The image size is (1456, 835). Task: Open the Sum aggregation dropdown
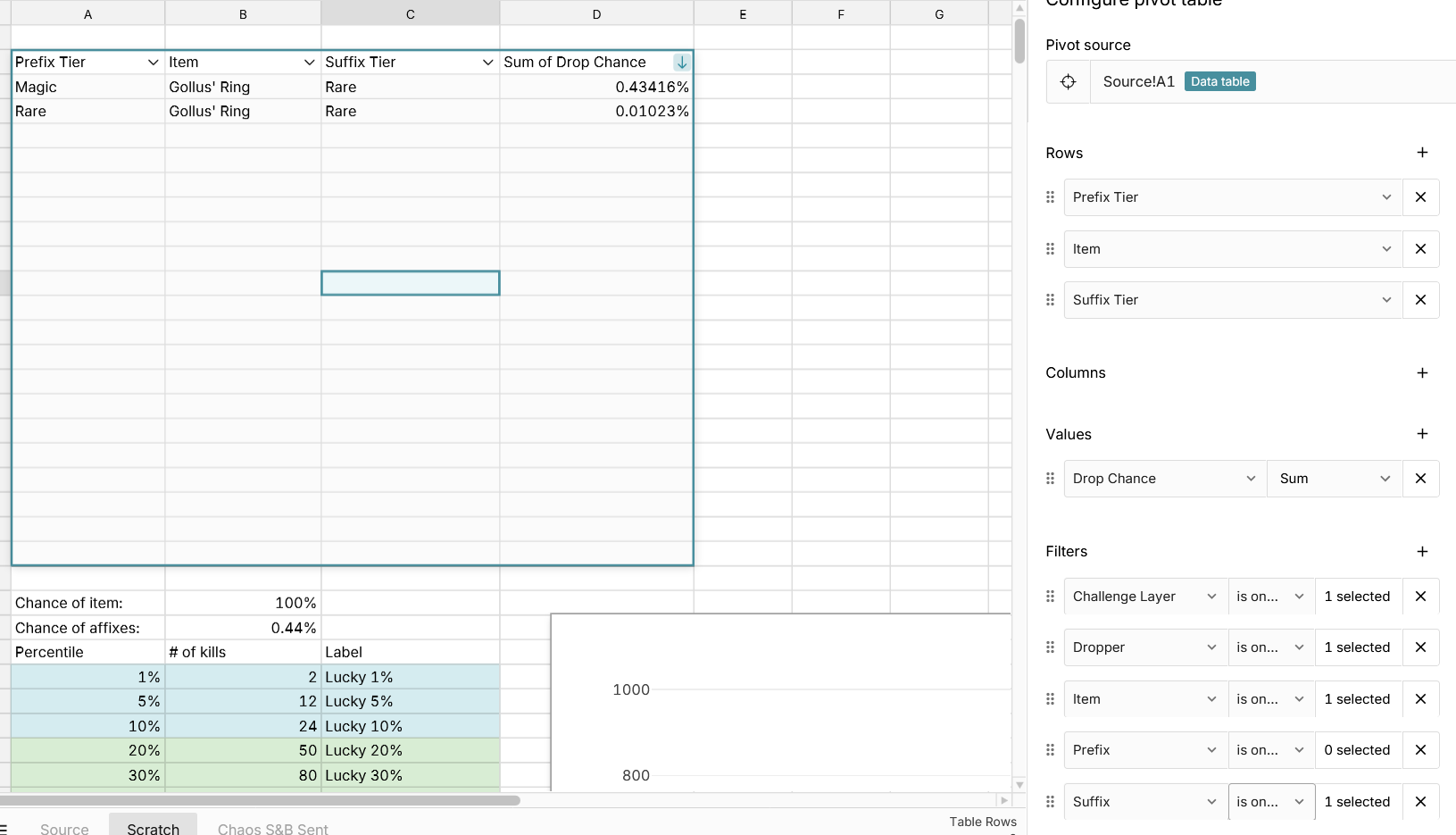[x=1334, y=479]
